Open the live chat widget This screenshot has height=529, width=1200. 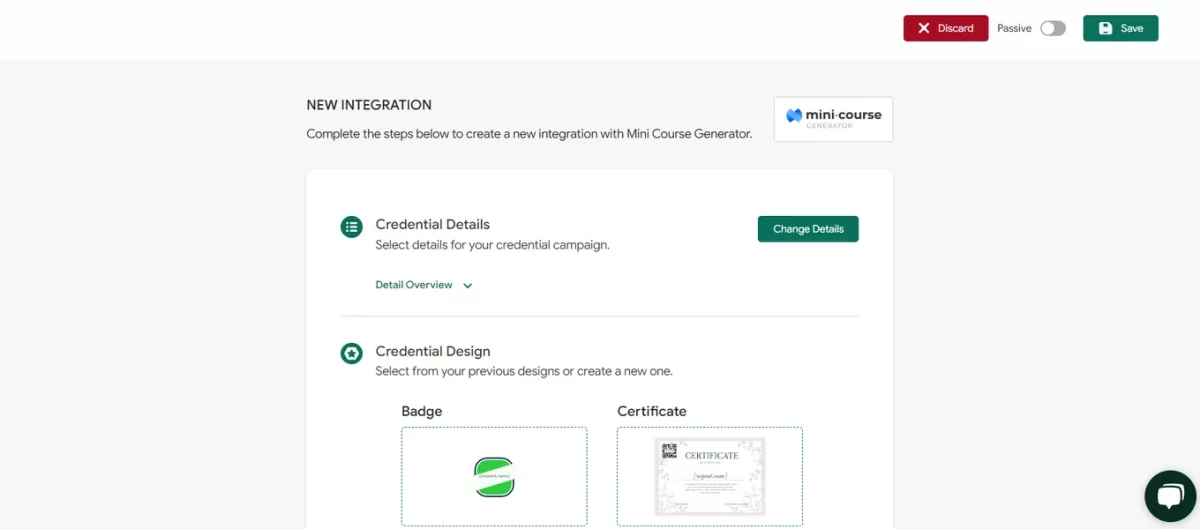click(x=1170, y=496)
